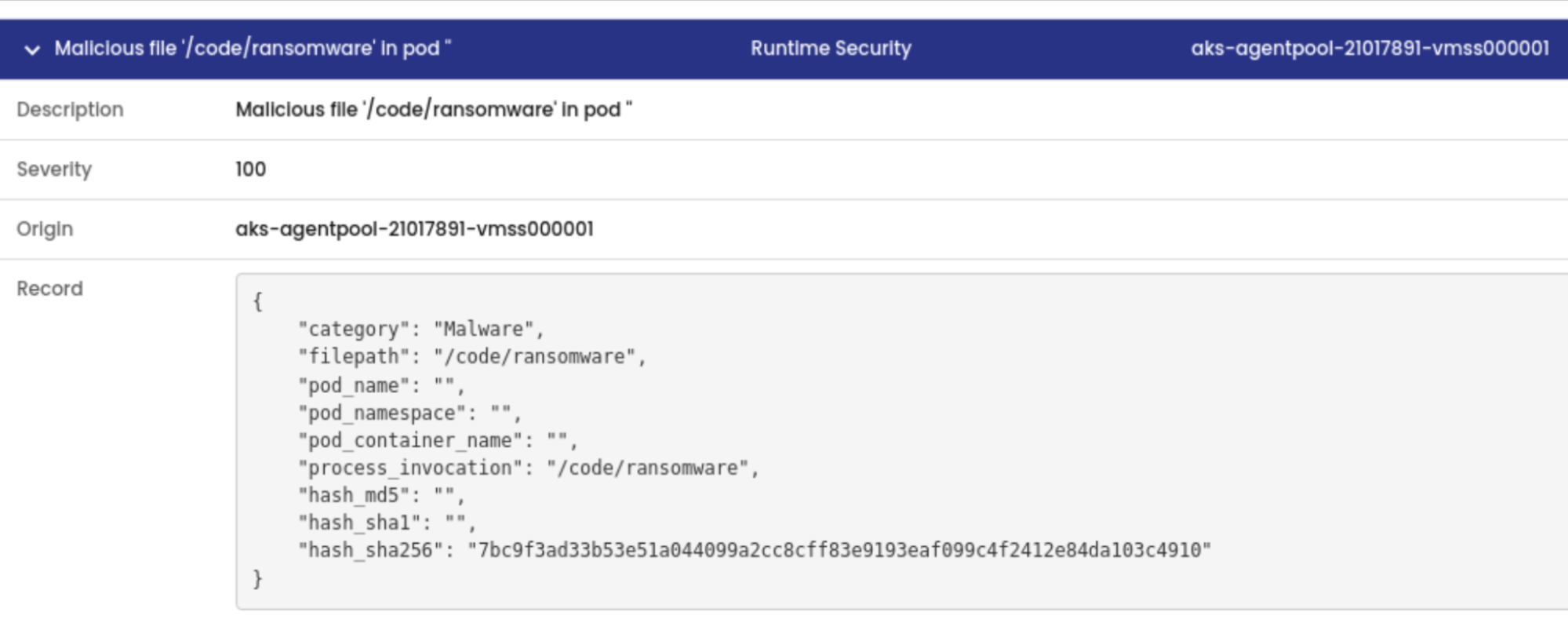Screen dimensions: 1568x634
Task: Click the "process_invocation" line in the record
Action: click(x=528, y=468)
